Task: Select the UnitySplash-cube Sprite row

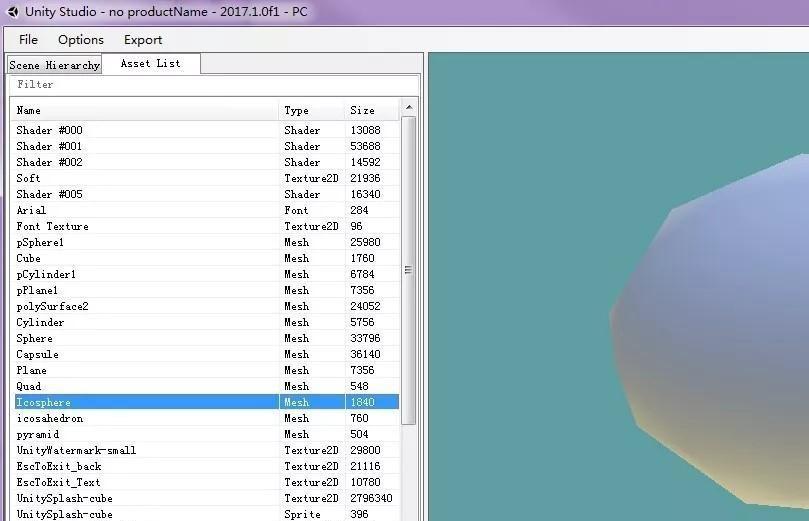Action: pos(206,514)
